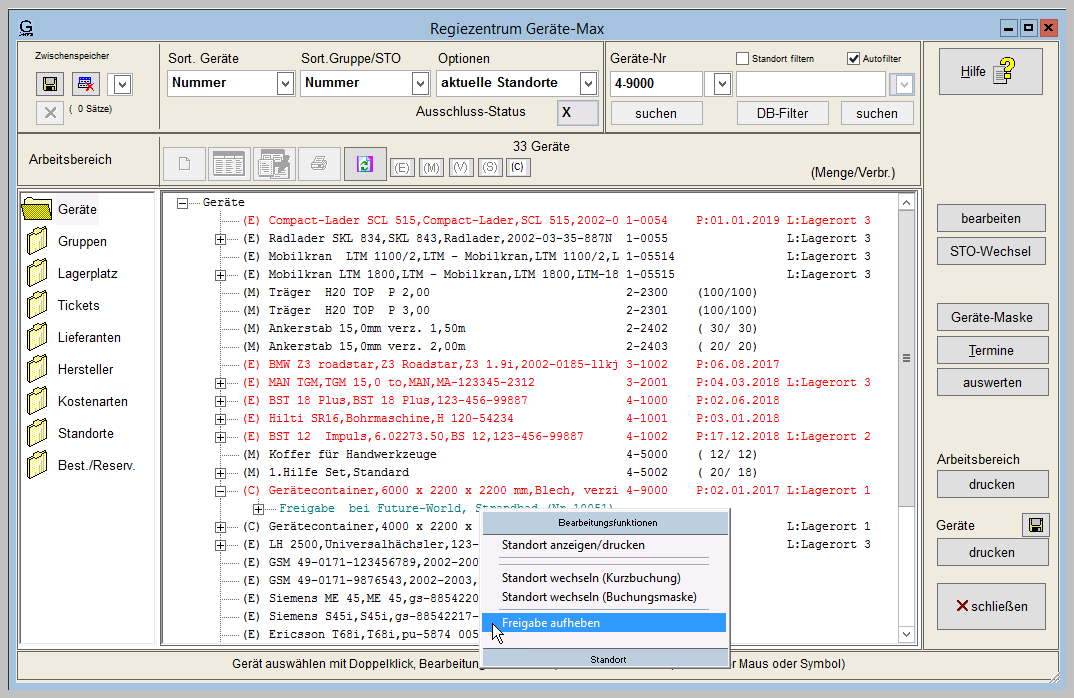This screenshot has height=698, width=1074.
Task: Click the Geräte-Nr input field
Action: point(656,84)
